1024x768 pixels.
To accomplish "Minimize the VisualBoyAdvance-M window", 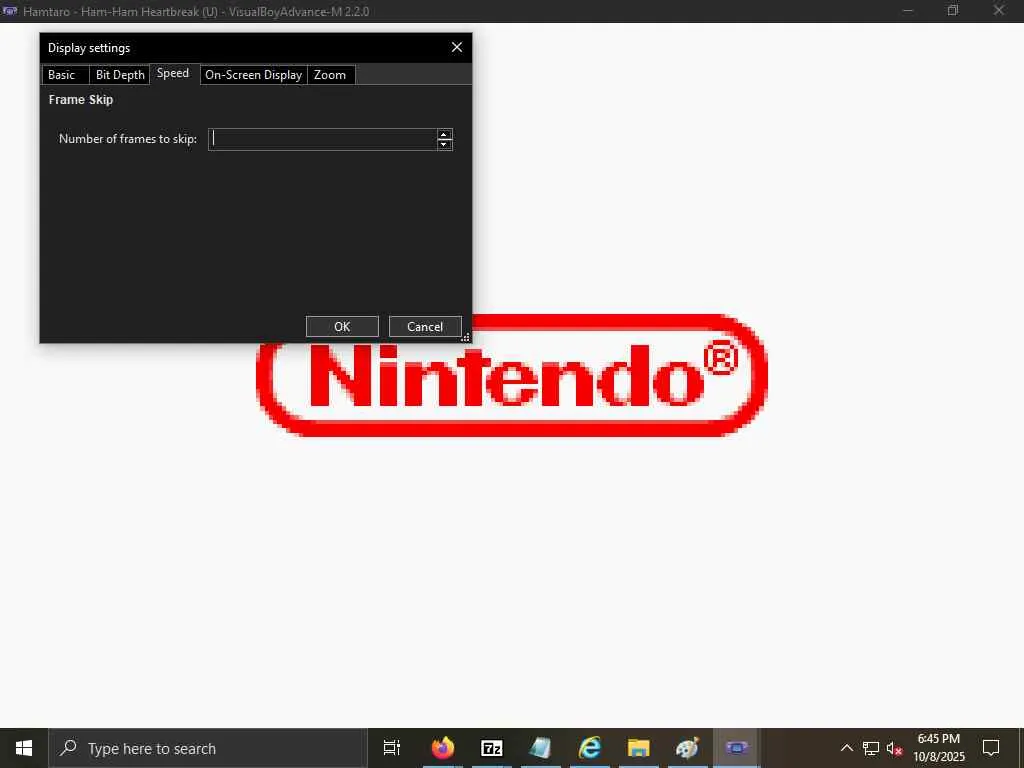I will pos(908,11).
